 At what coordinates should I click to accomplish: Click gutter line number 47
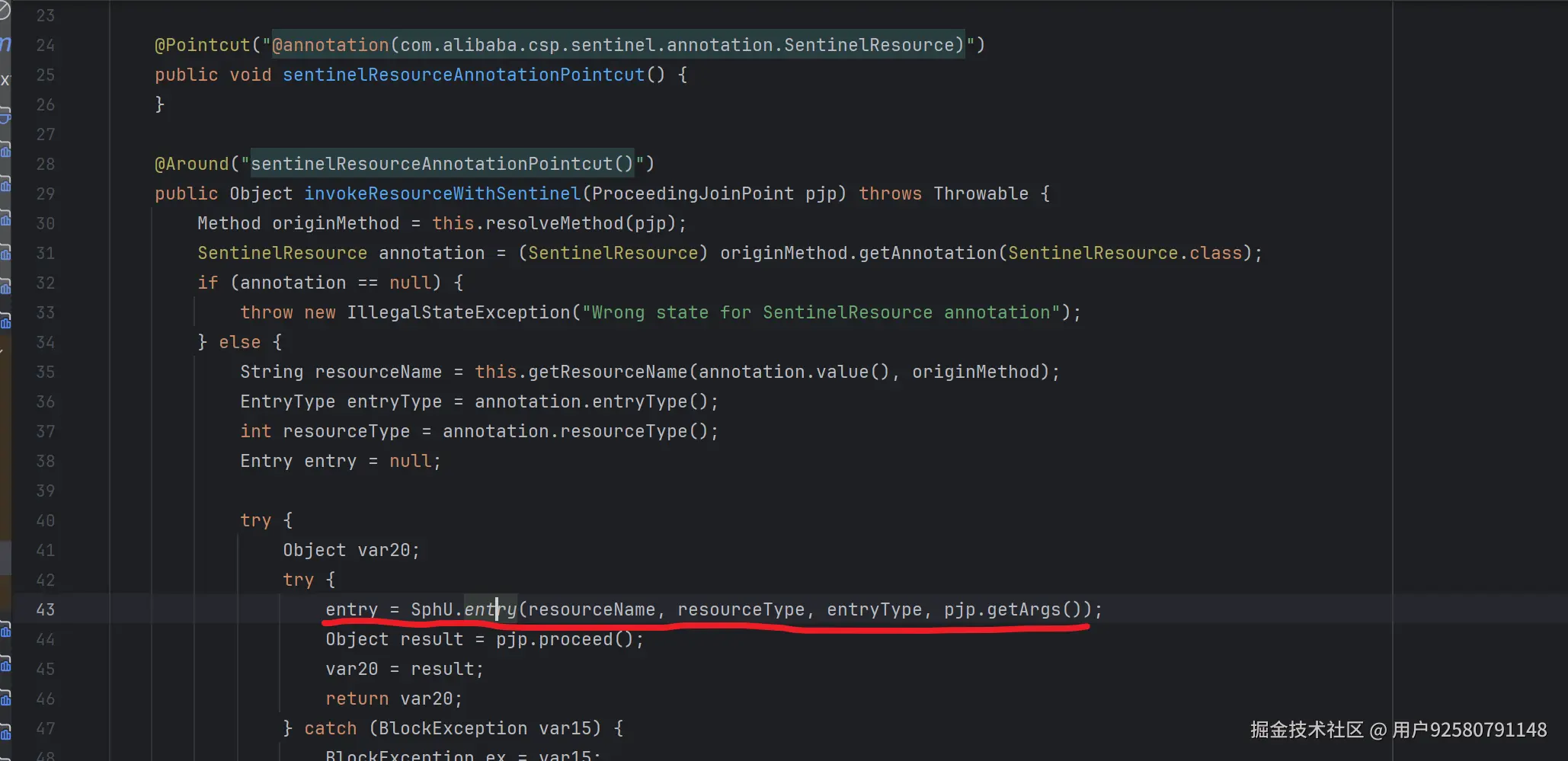coord(46,728)
